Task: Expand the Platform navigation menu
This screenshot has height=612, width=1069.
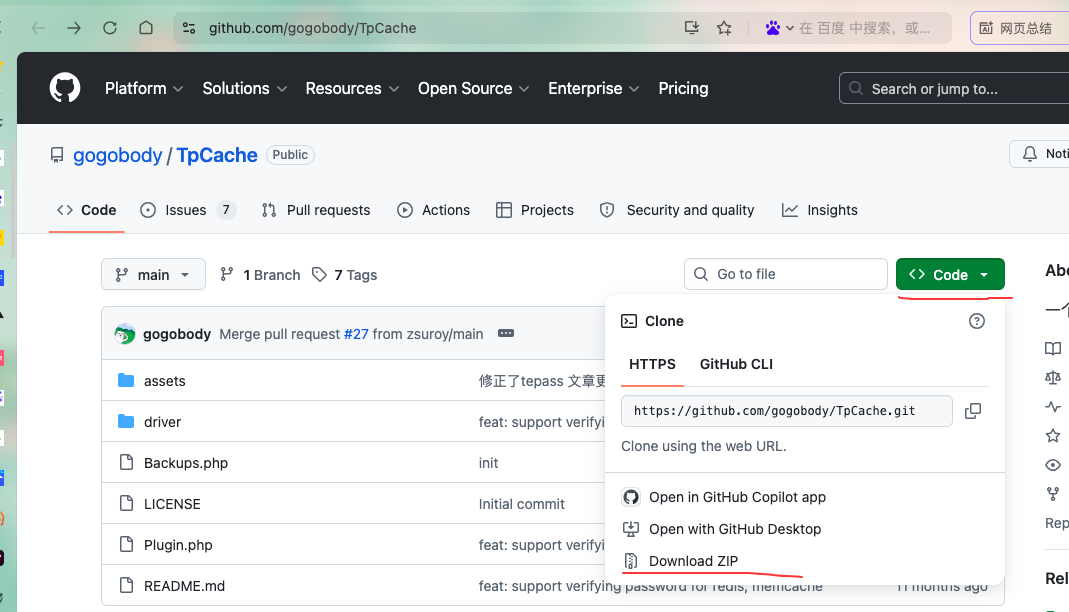Action: coord(144,89)
